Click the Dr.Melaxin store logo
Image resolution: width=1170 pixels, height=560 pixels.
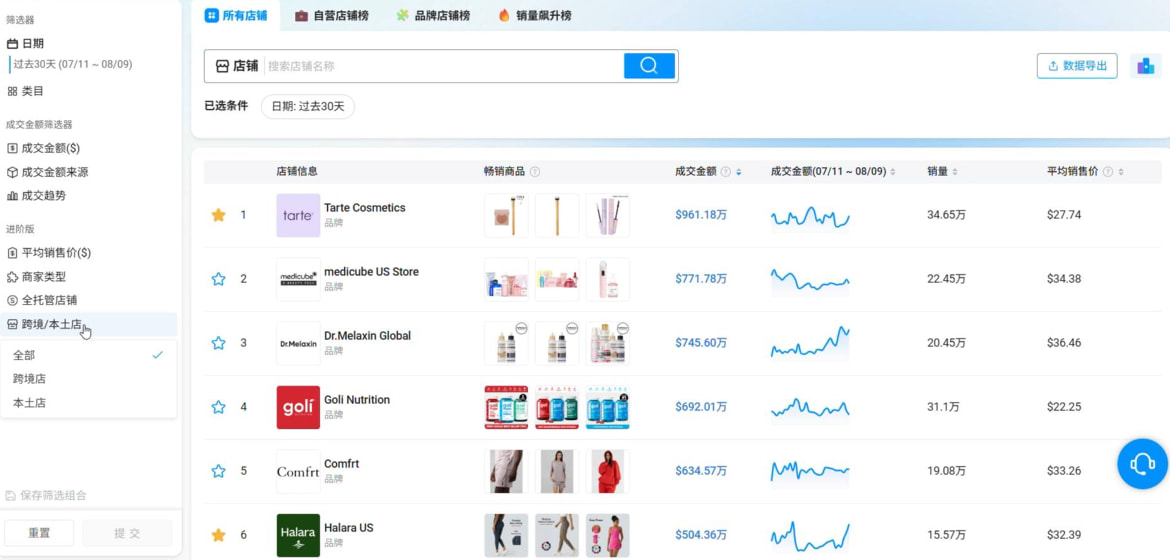(298, 343)
